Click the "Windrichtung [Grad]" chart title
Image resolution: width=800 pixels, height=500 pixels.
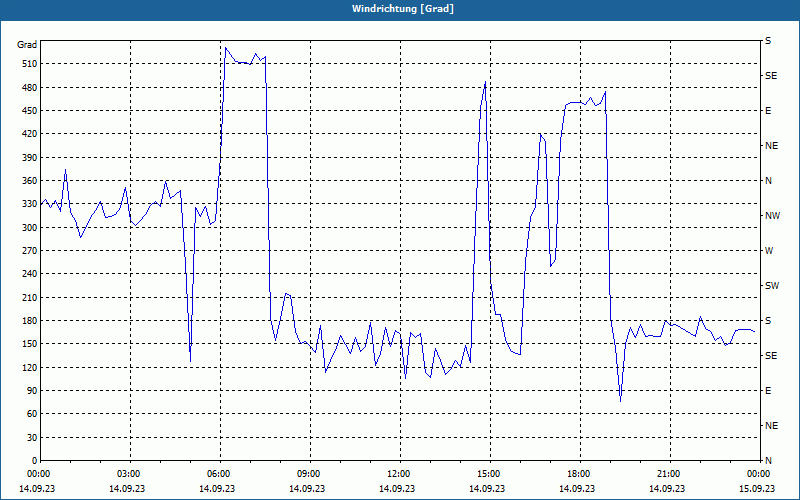click(x=403, y=9)
